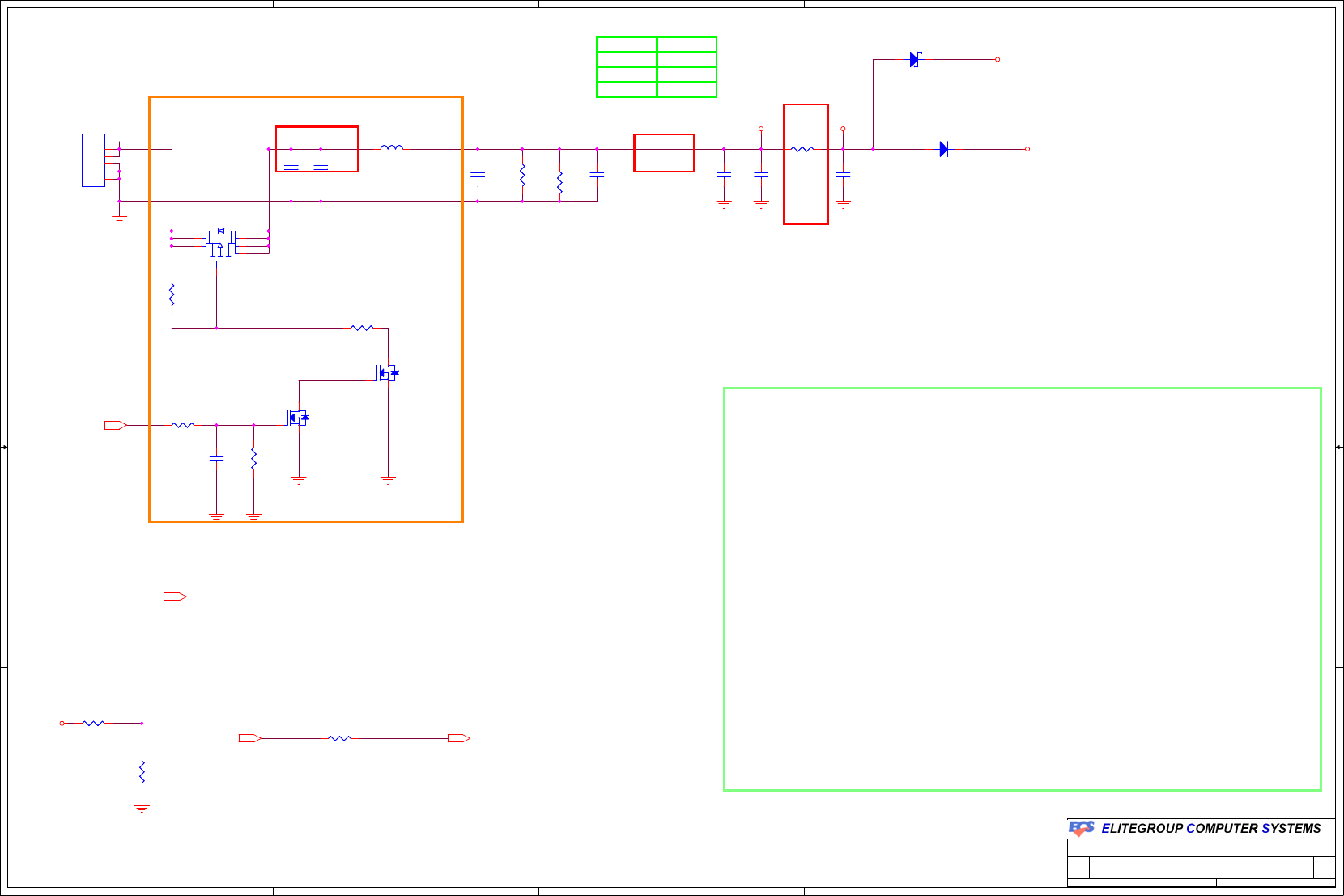Click the Schottky diode symbol on the upper branch
Image resolution: width=1344 pixels, height=896 pixels.
coord(915,59)
